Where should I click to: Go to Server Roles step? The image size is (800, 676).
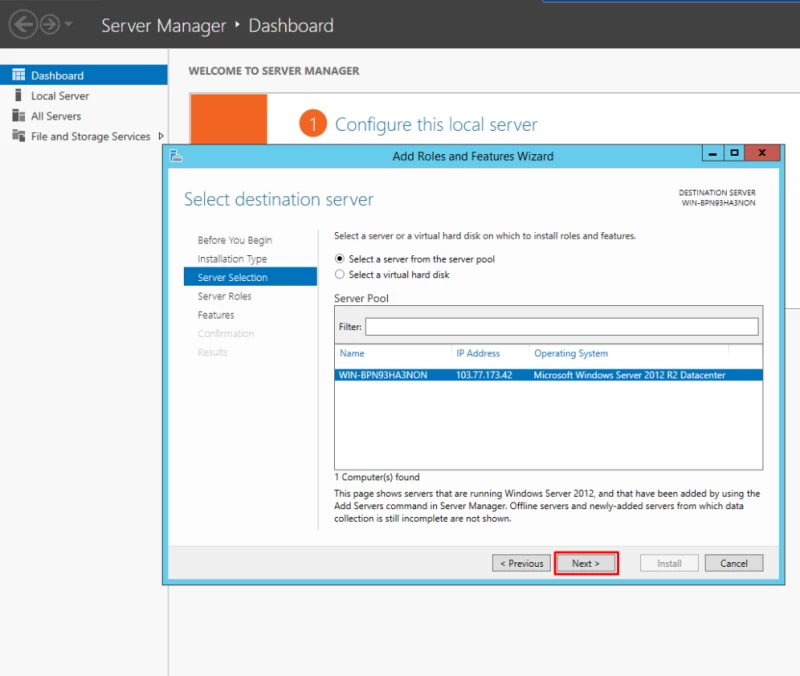click(x=224, y=296)
